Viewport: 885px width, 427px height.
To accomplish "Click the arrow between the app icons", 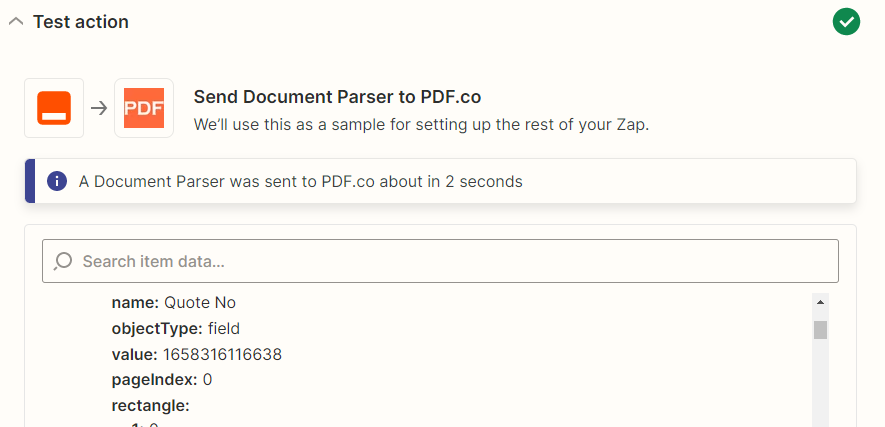I will click(99, 108).
